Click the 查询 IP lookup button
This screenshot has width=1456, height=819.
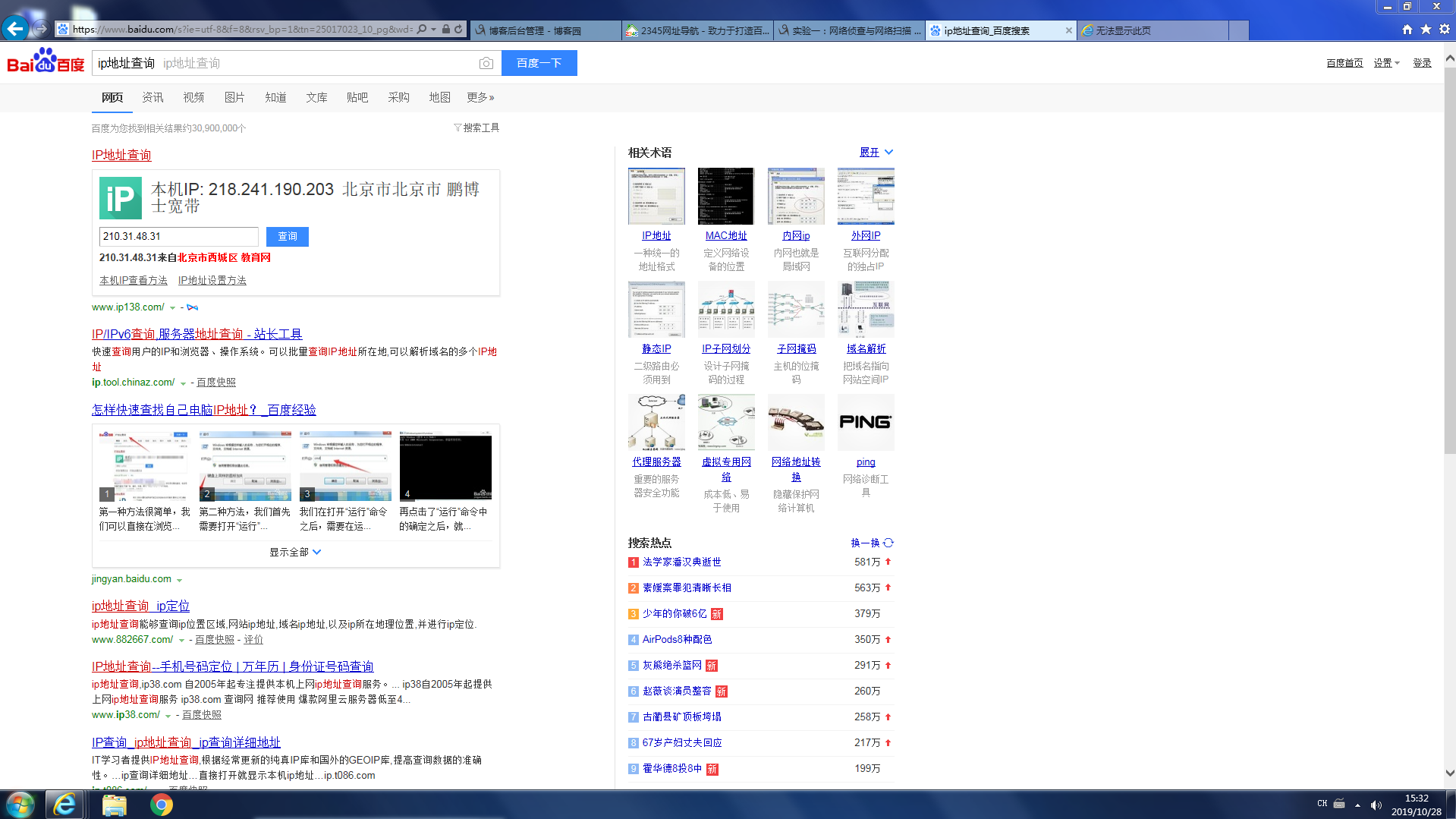288,237
